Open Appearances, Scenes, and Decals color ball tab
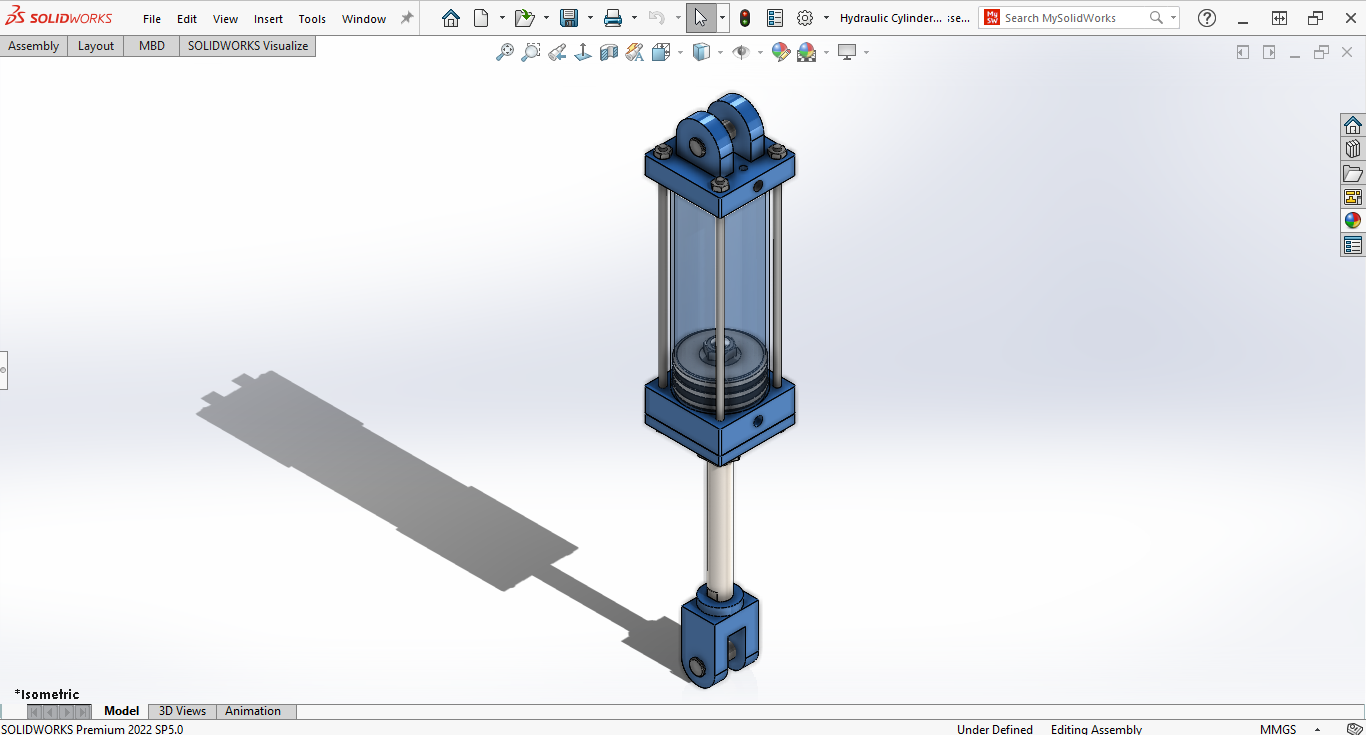Viewport: 1366px width, 735px height. pos(1353,221)
